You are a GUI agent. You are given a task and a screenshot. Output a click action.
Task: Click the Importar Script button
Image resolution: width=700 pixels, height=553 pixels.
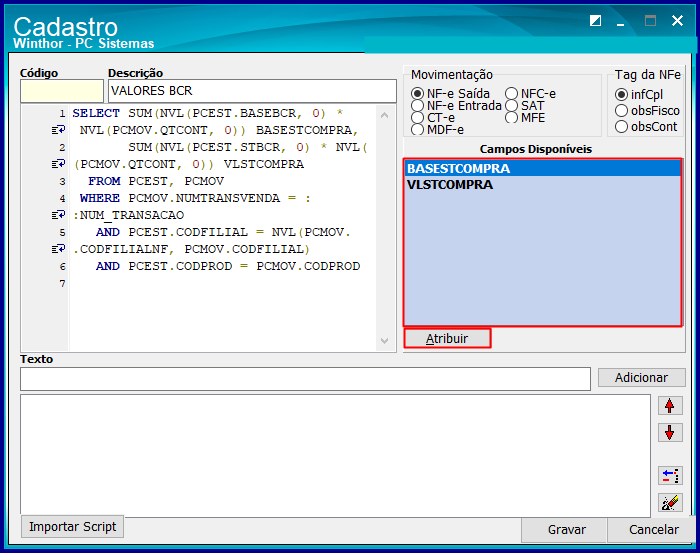tap(72, 527)
